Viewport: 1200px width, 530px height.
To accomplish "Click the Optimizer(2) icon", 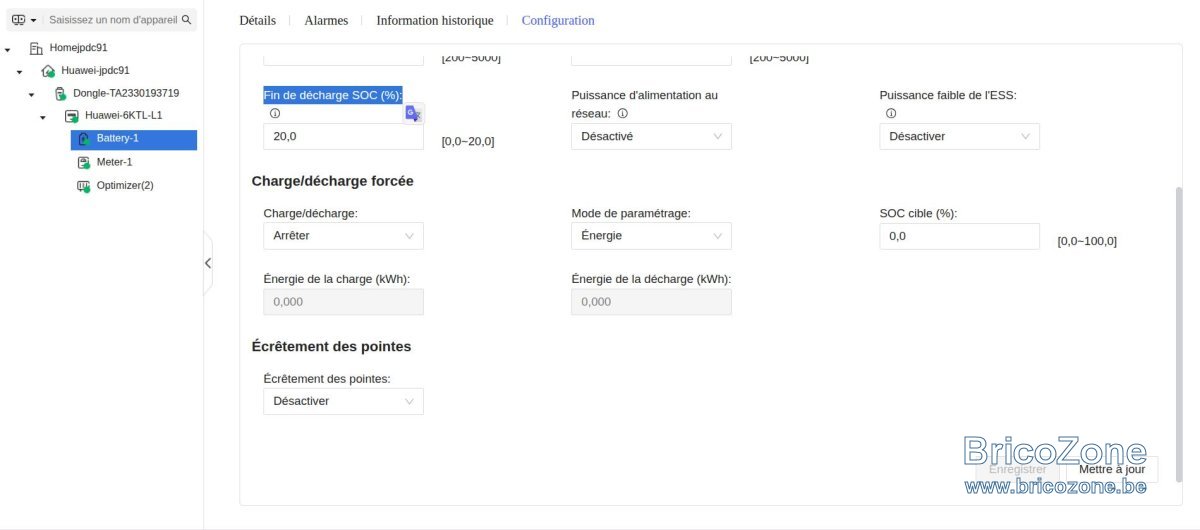I will click(84, 185).
